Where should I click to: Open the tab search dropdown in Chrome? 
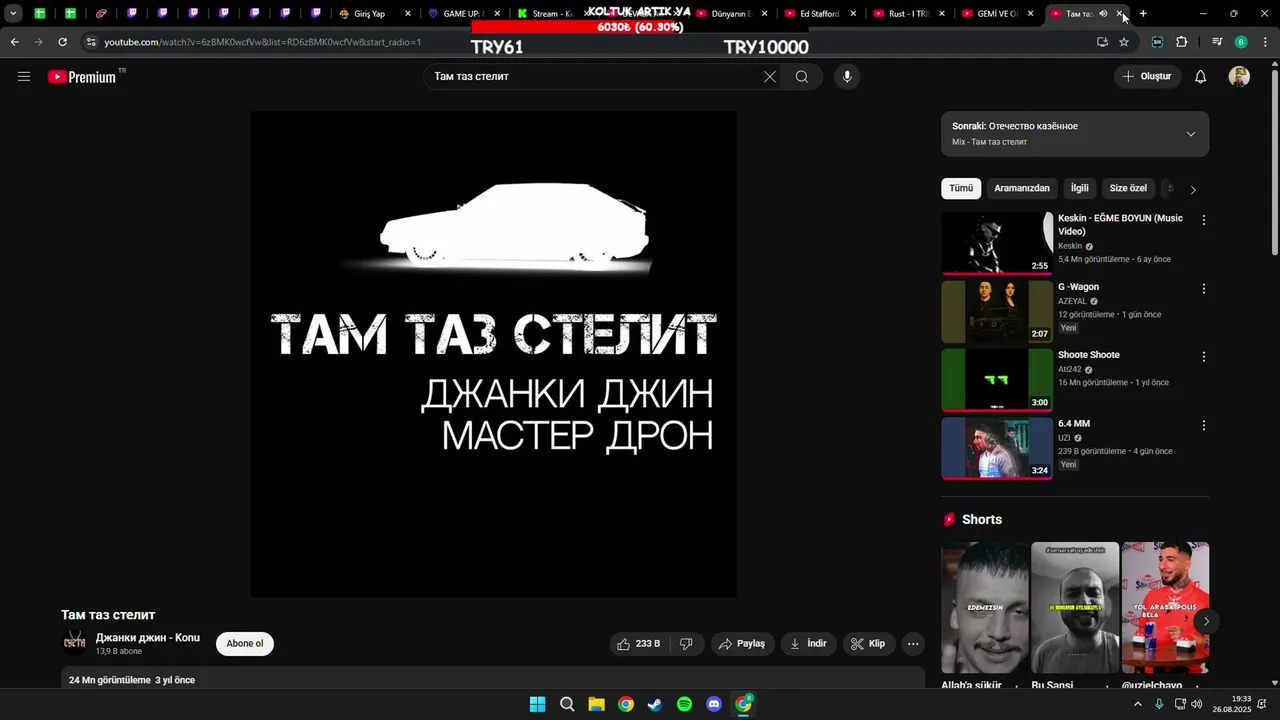13,14
